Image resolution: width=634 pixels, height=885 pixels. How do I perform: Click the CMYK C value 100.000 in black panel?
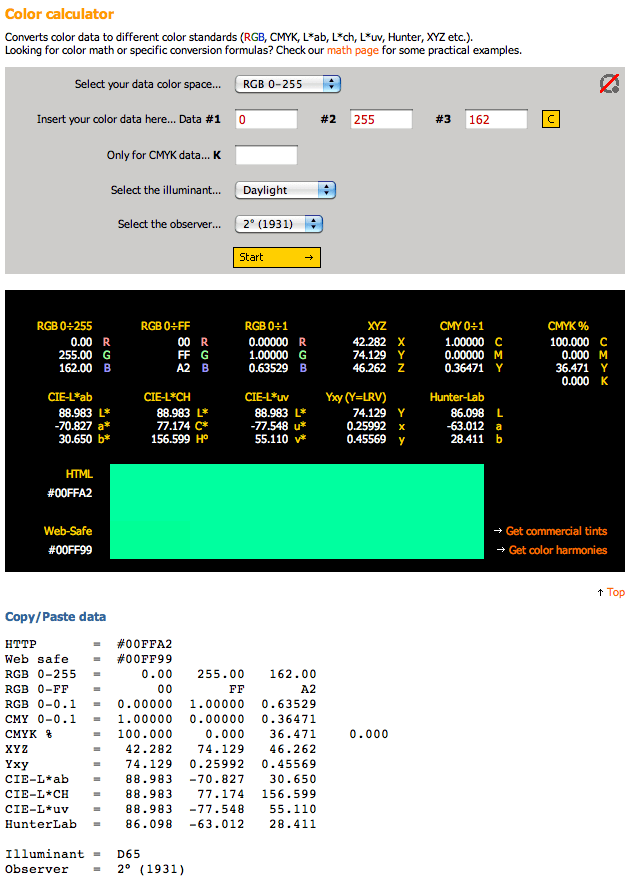coord(569,342)
